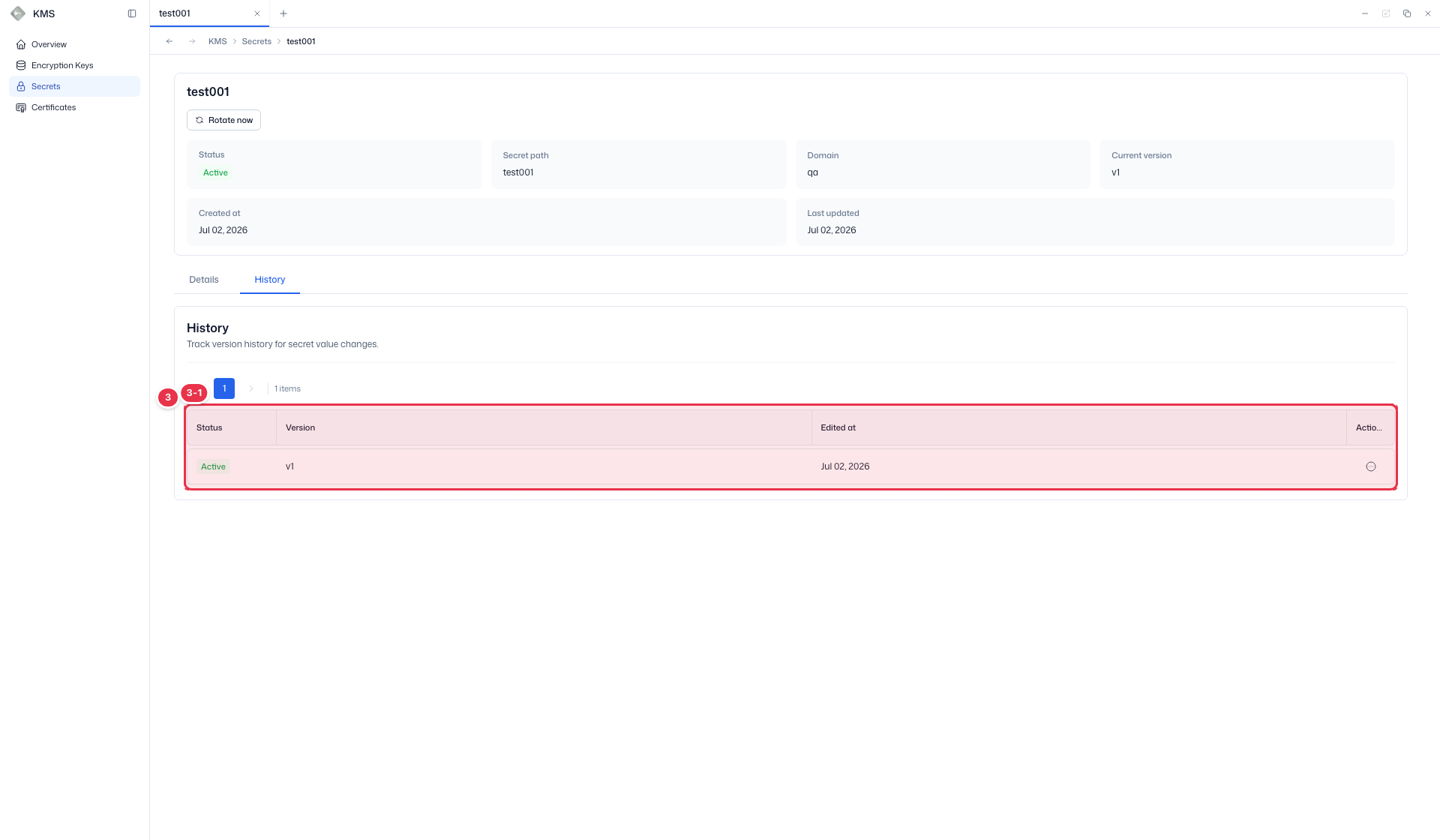Go to KMS breadcrumb link
This screenshot has height=840, width=1440.
(x=217, y=41)
